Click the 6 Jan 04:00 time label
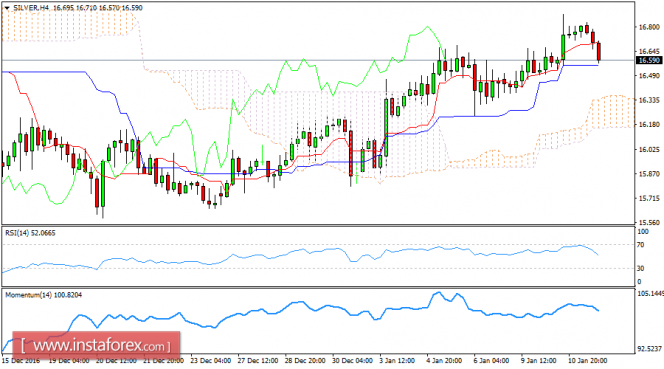 492,361
